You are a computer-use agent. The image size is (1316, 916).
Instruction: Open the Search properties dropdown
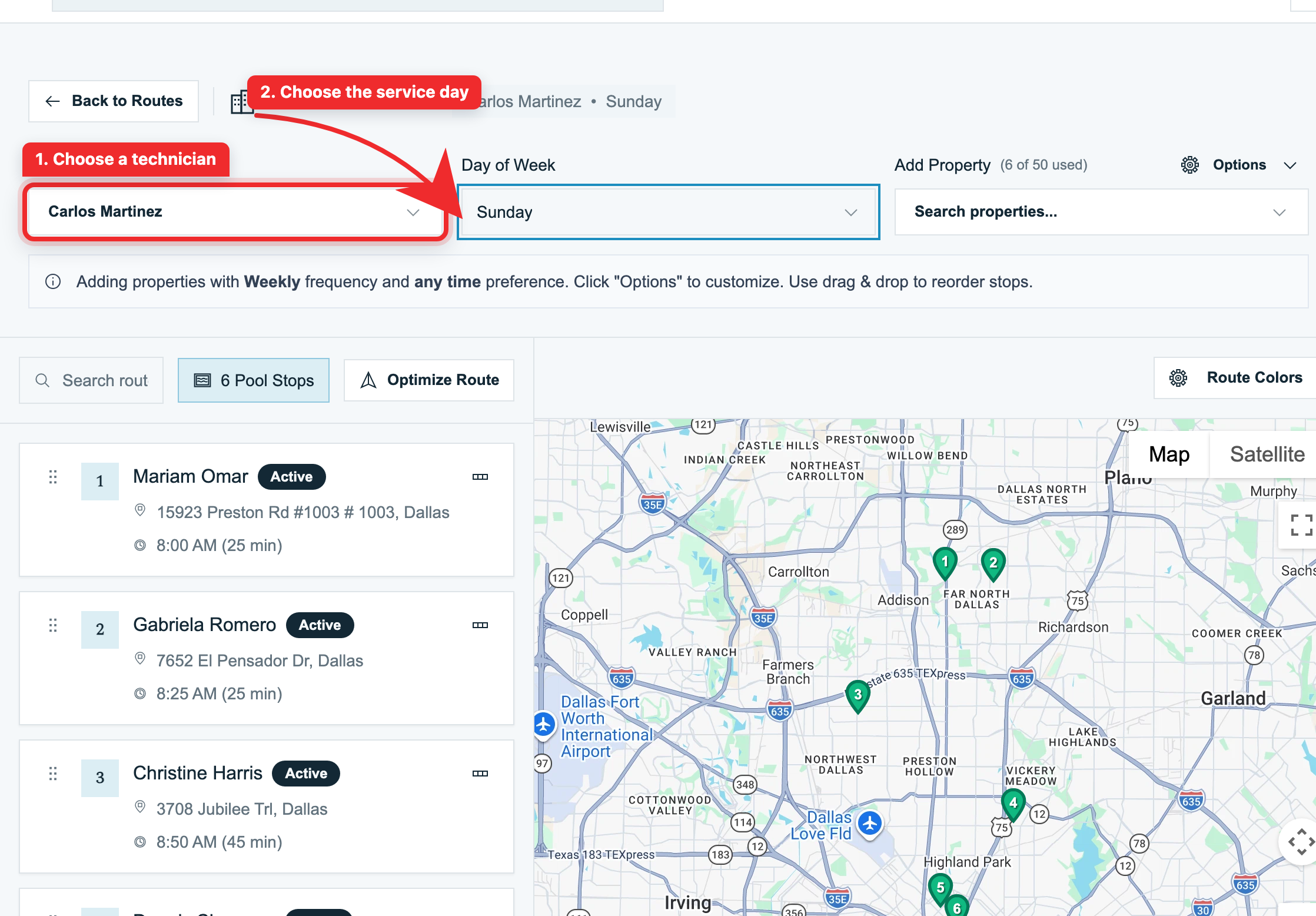click(x=1101, y=212)
